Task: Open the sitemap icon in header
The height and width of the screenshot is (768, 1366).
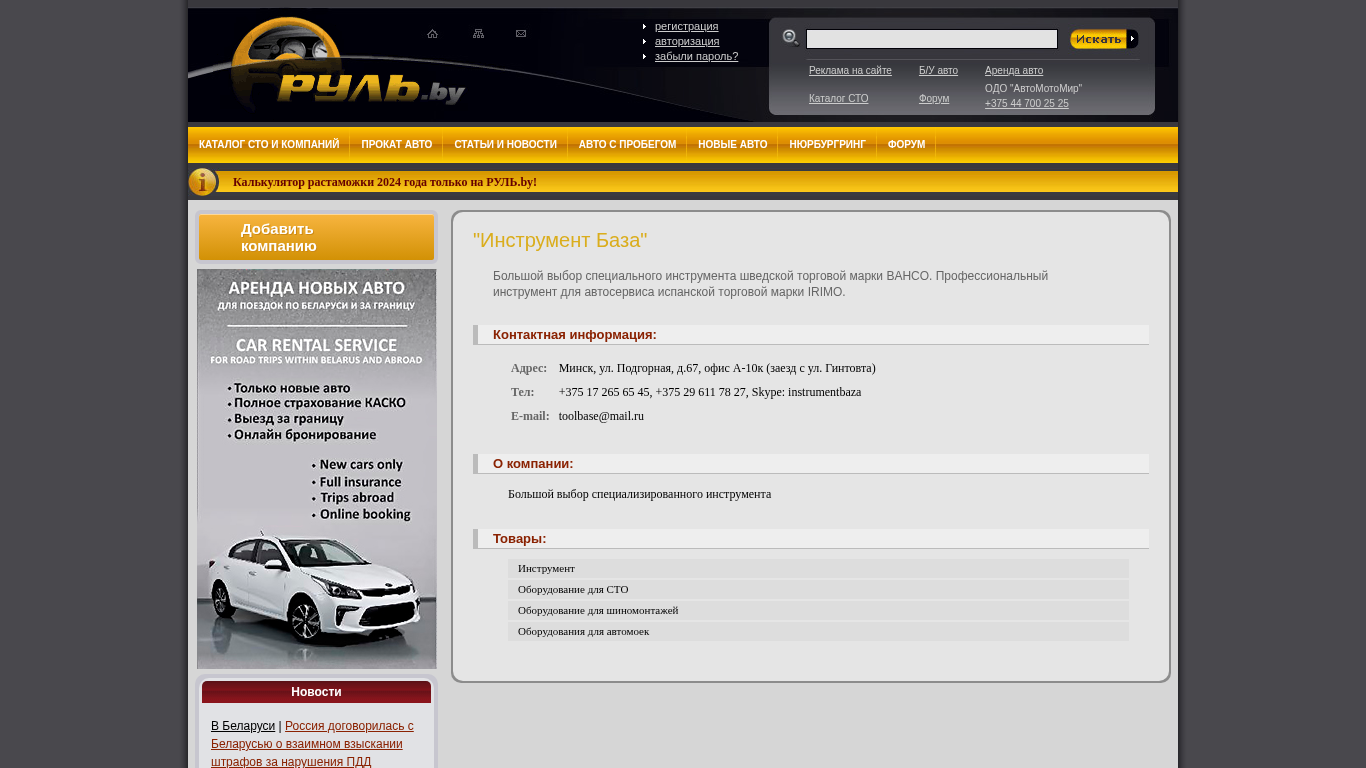Action: click(x=478, y=34)
